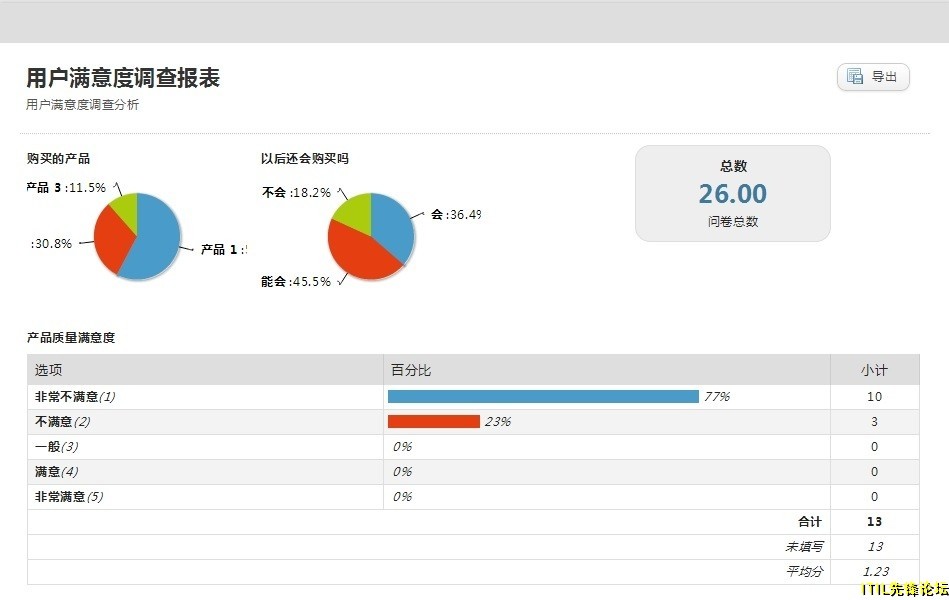Click the 百分比 column header

pyautogui.click(x=412, y=370)
